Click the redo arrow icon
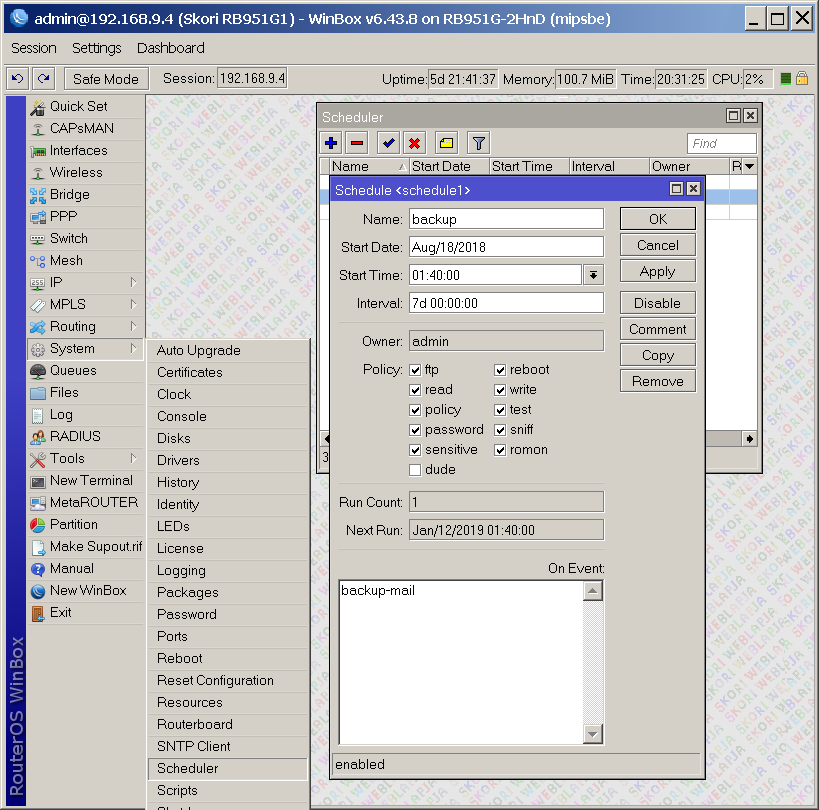 [x=42, y=79]
